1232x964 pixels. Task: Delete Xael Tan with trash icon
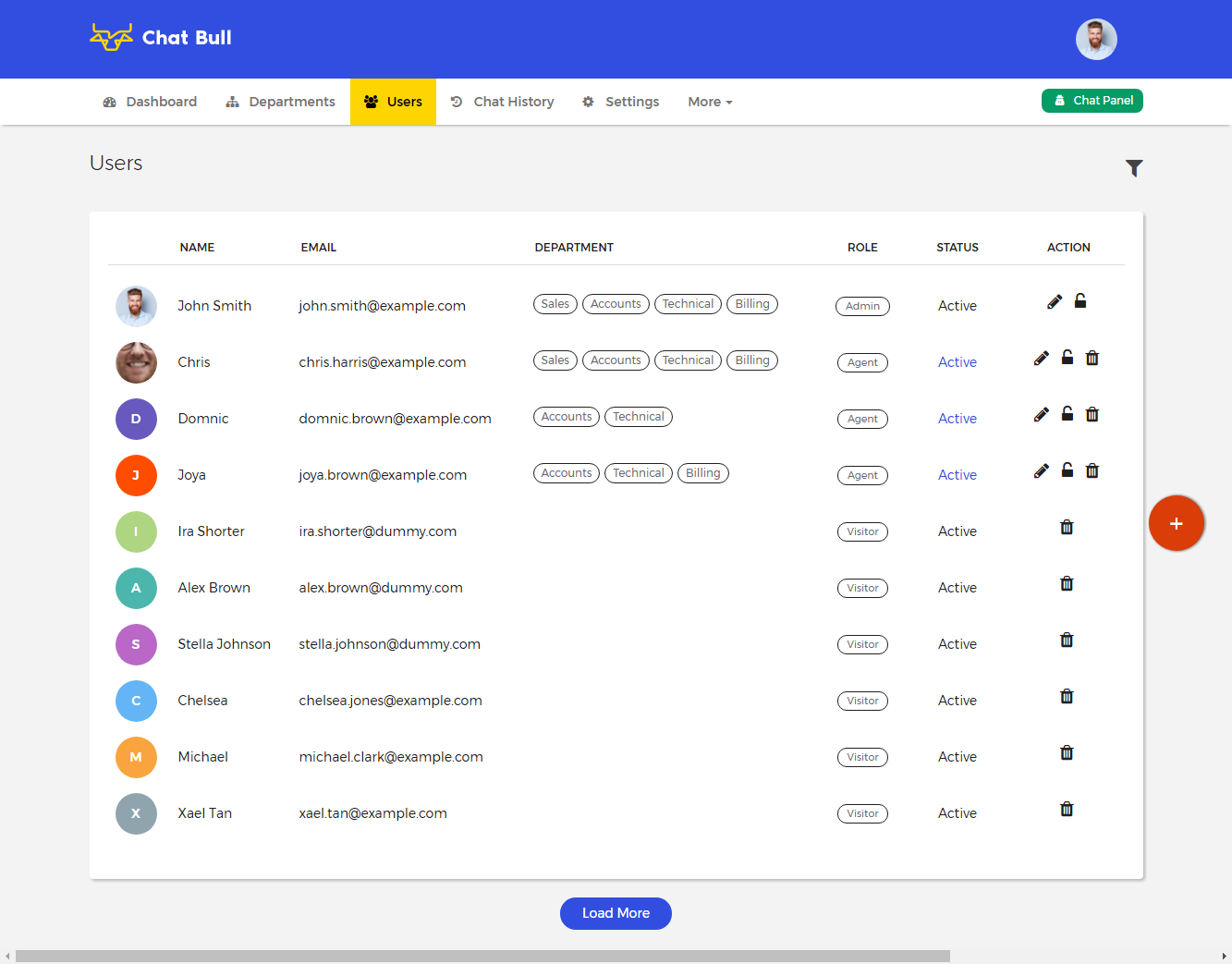point(1067,810)
